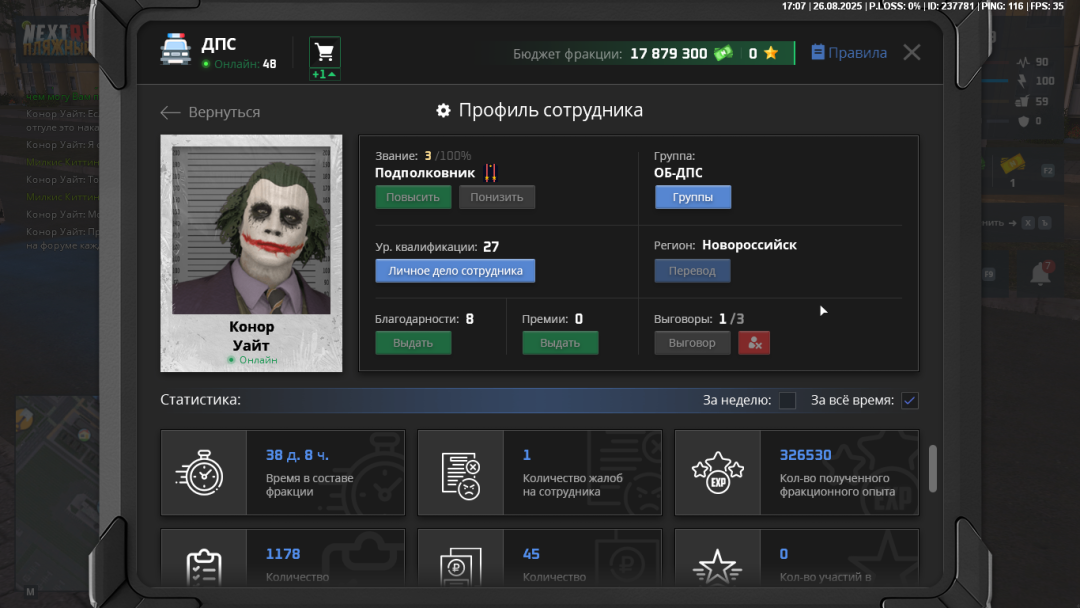Click the Выговор reprimand button

pos(692,343)
